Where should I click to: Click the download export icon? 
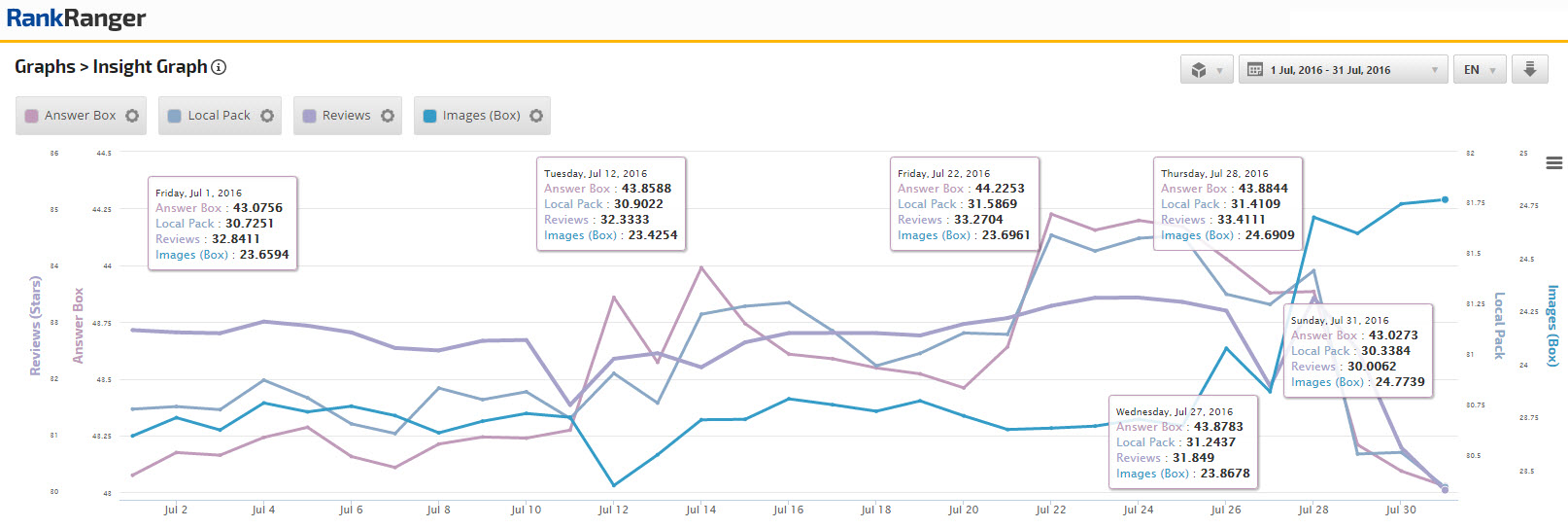[1529, 69]
